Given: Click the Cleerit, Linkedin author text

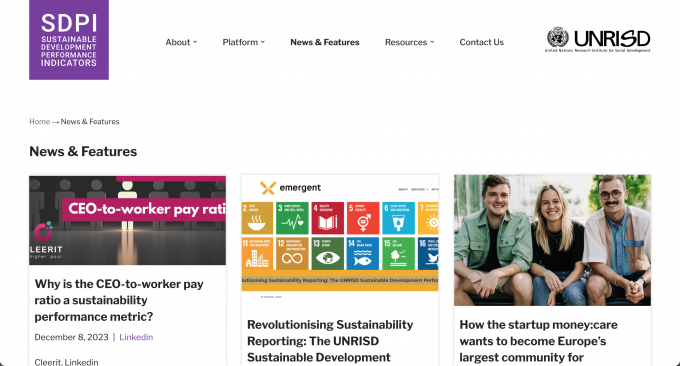Looking at the screenshot, I should tap(66, 362).
